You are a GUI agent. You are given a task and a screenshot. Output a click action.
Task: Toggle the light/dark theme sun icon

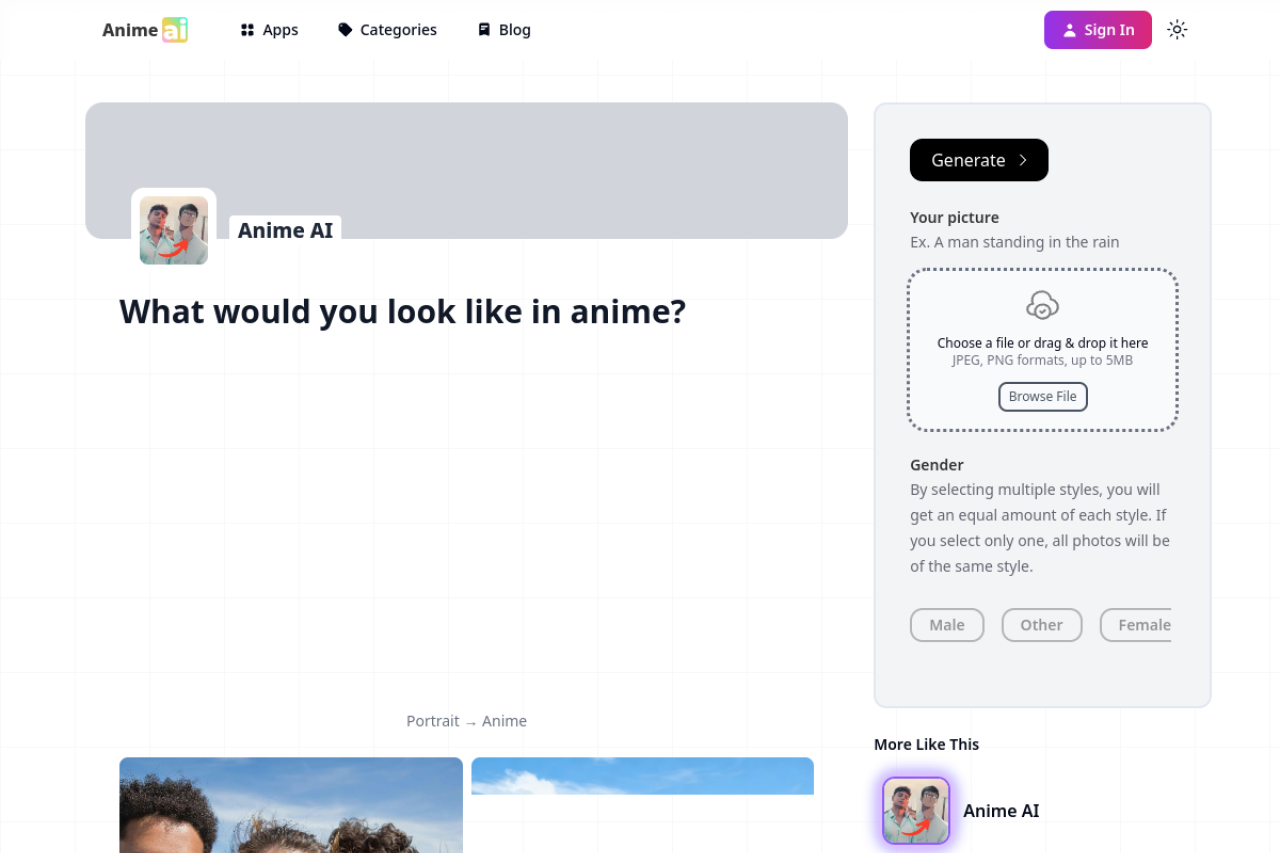(1177, 30)
